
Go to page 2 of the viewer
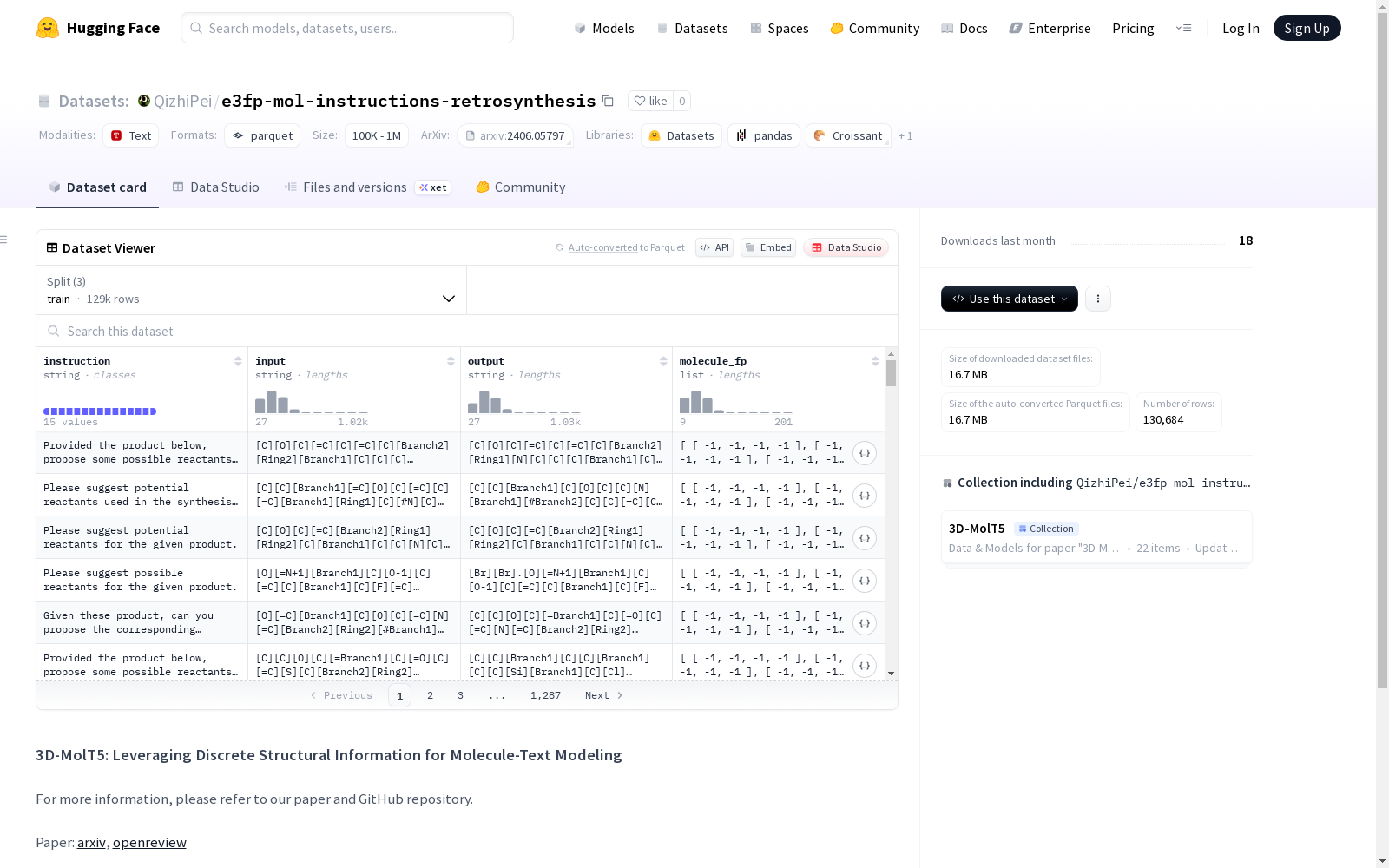[x=430, y=695]
